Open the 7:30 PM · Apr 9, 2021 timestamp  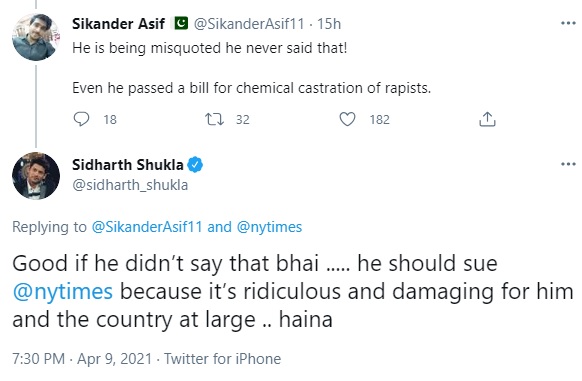[x=82, y=359]
